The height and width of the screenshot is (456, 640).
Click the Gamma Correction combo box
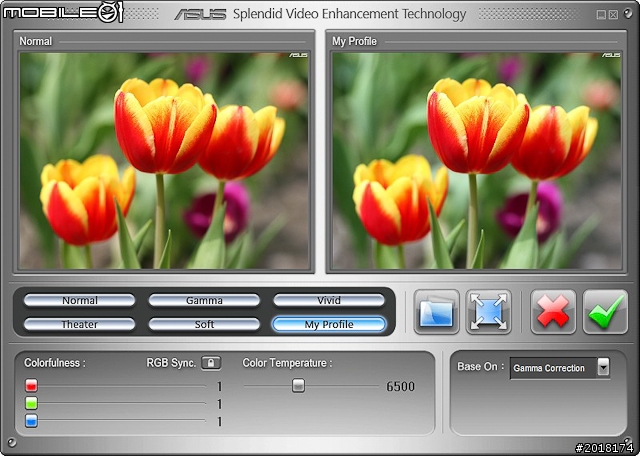(560, 368)
